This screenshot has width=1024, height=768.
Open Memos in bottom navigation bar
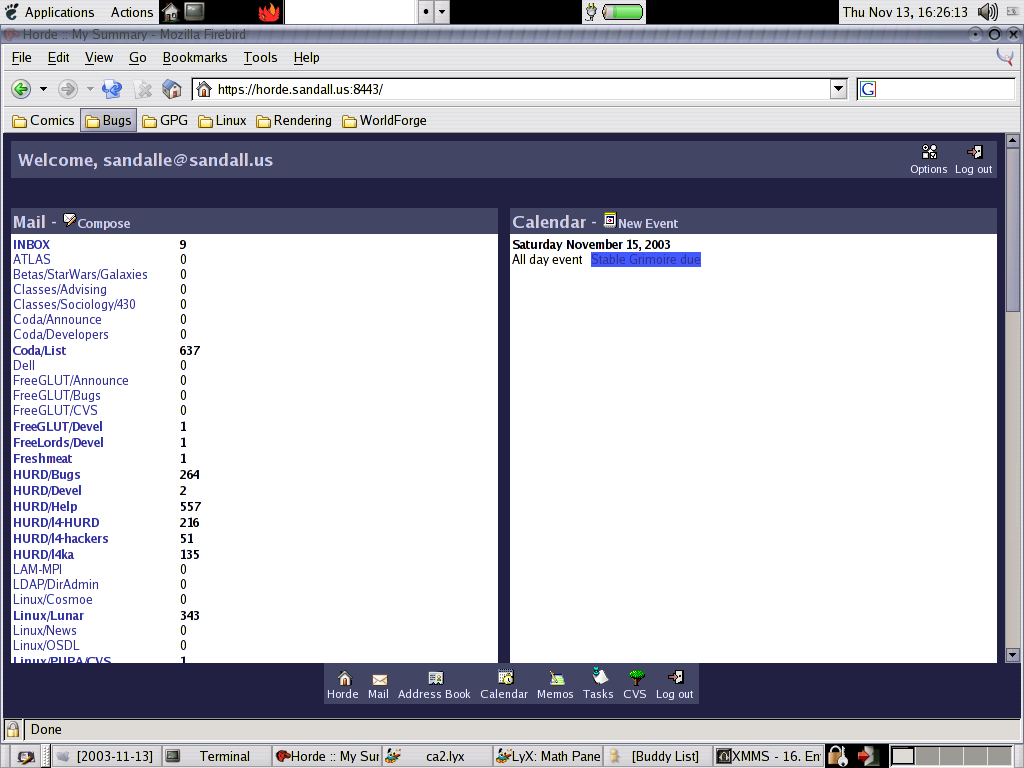[x=555, y=685]
